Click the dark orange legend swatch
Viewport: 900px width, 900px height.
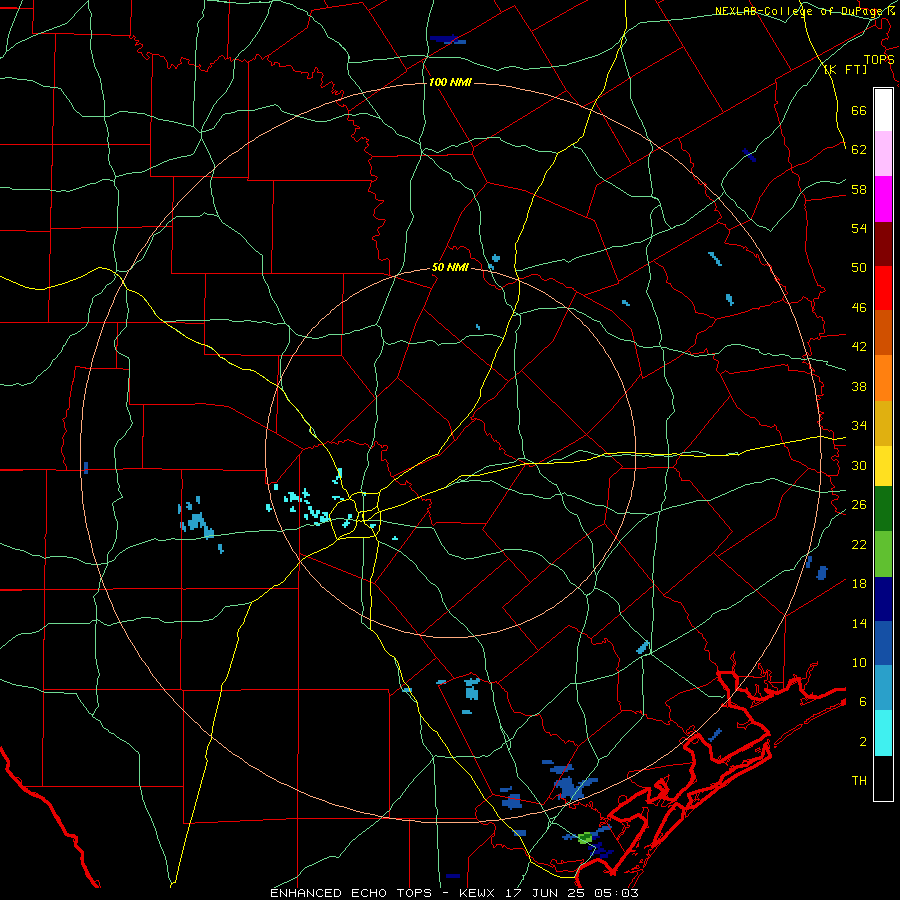coord(883,332)
